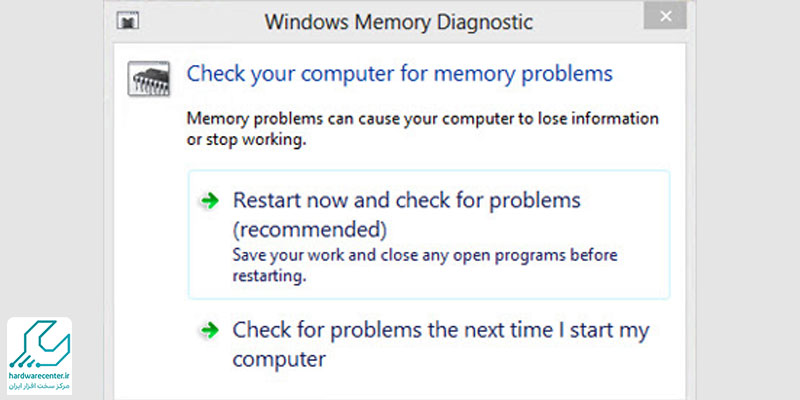This screenshot has width=800, height=400.
Task: Click the blank title bar area left of the close button
Action: pyautogui.click(x=587, y=21)
